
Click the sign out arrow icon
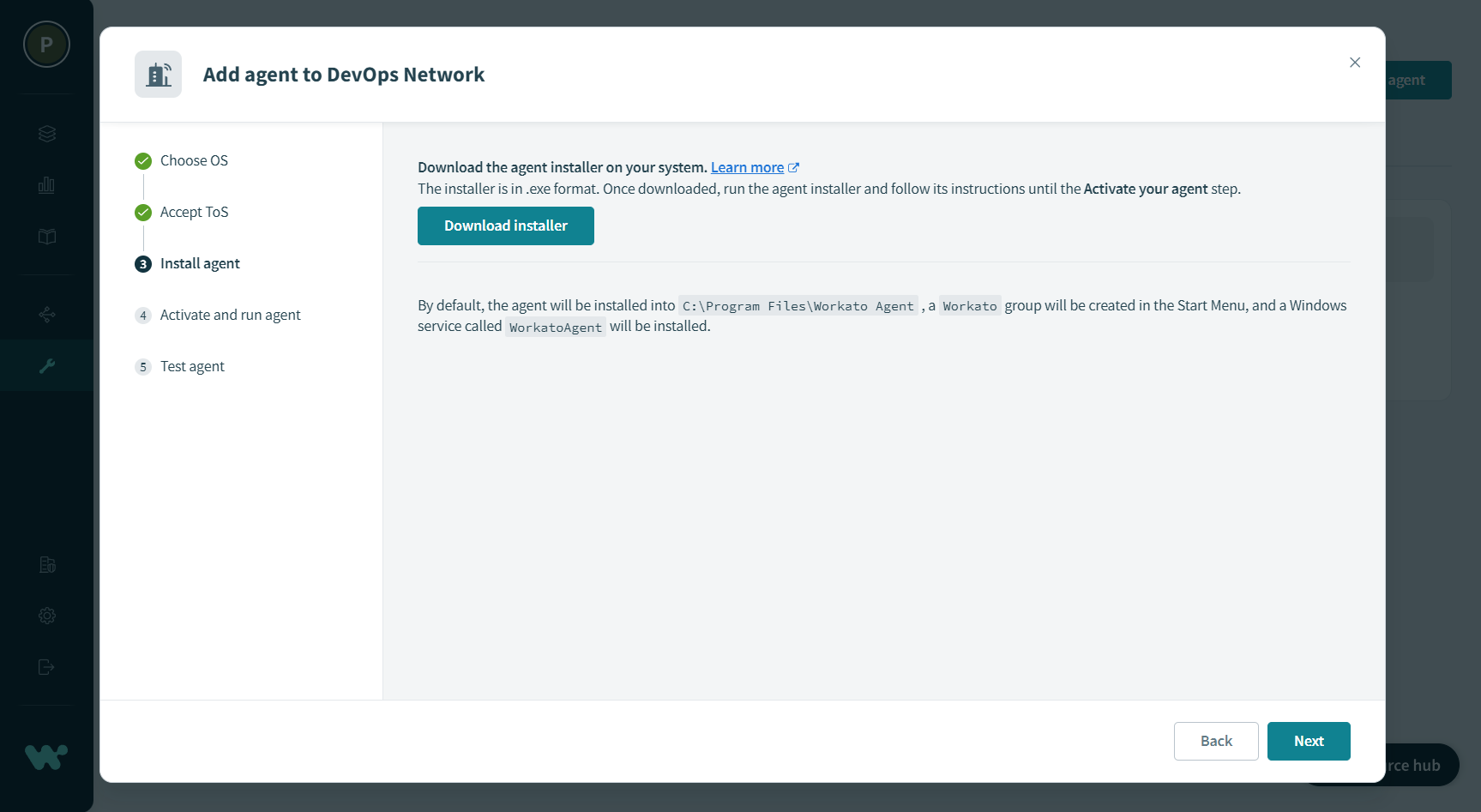point(47,667)
